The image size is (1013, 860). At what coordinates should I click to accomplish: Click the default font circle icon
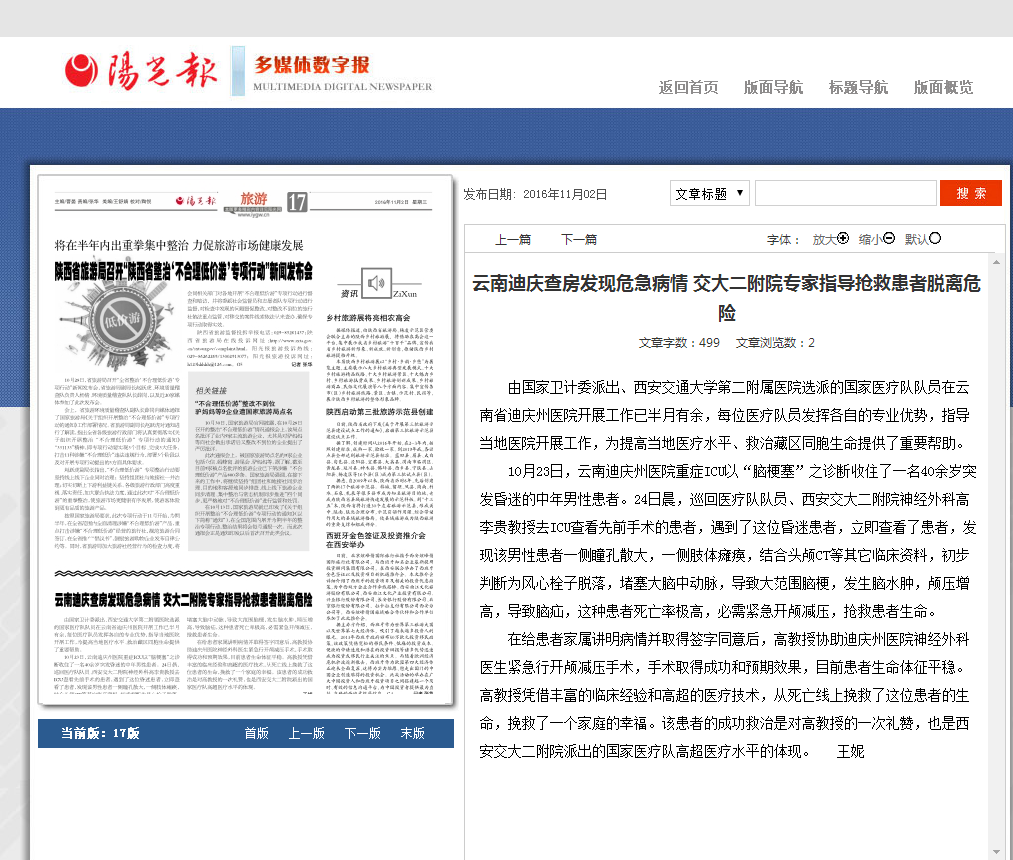pos(936,239)
